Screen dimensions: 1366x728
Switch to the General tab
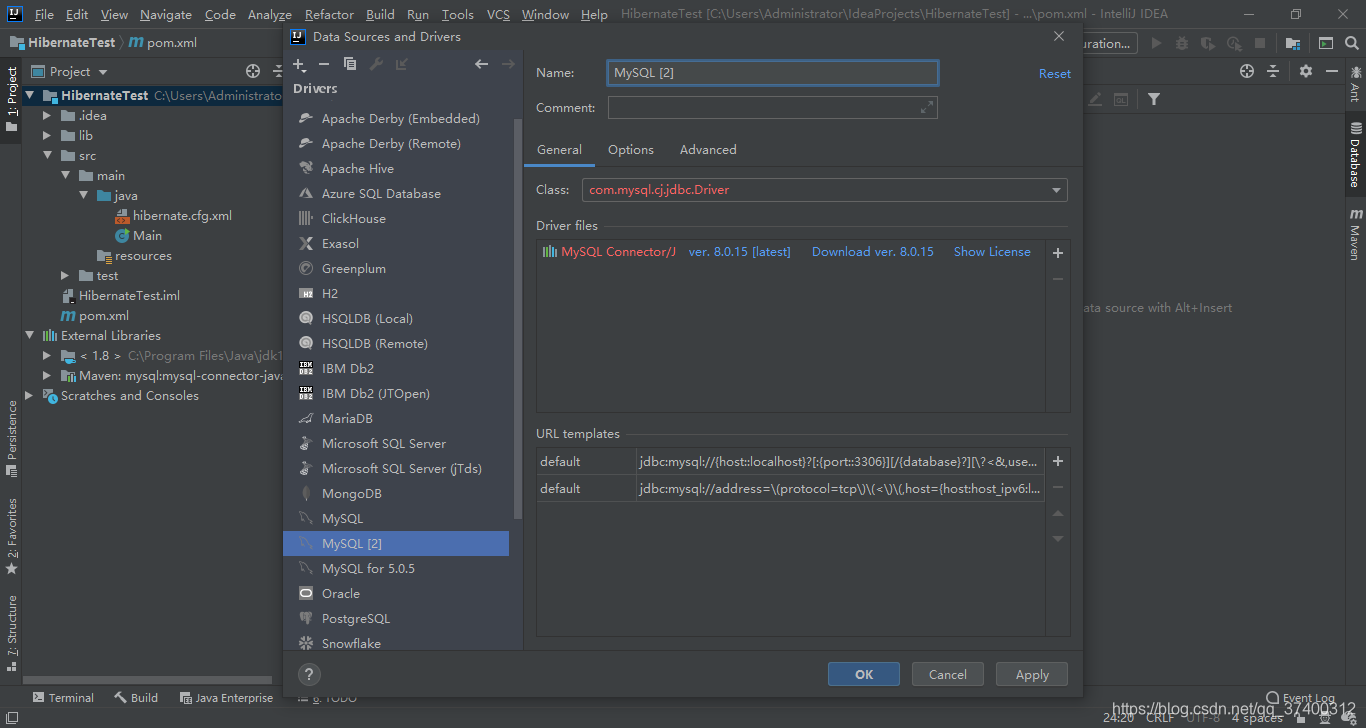coord(559,150)
